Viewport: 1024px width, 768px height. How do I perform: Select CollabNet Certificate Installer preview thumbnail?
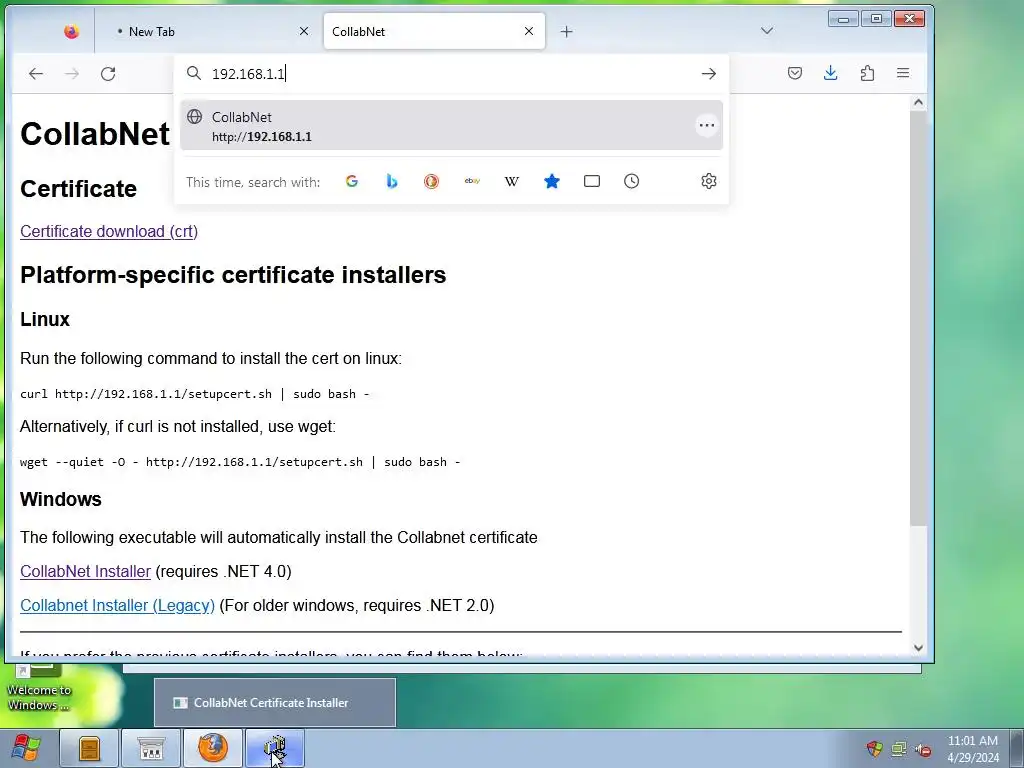(275, 703)
